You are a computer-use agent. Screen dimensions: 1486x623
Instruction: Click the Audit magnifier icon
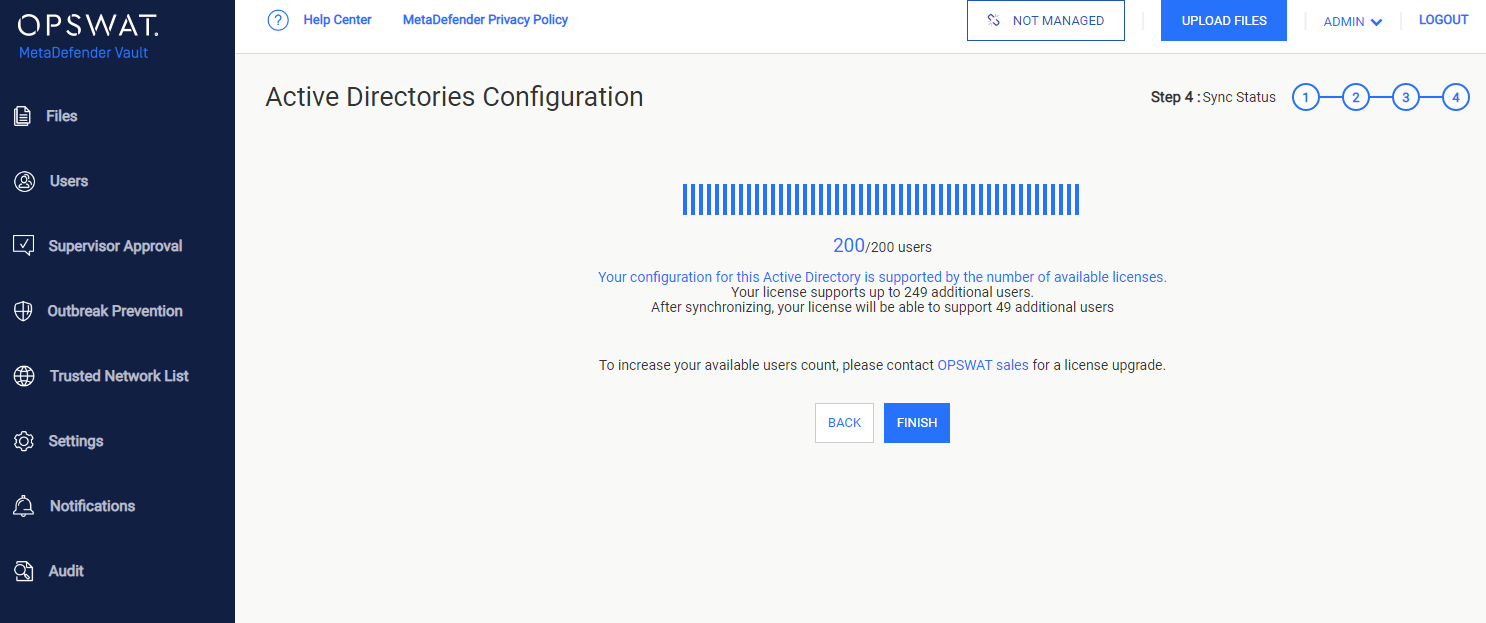tap(24, 571)
